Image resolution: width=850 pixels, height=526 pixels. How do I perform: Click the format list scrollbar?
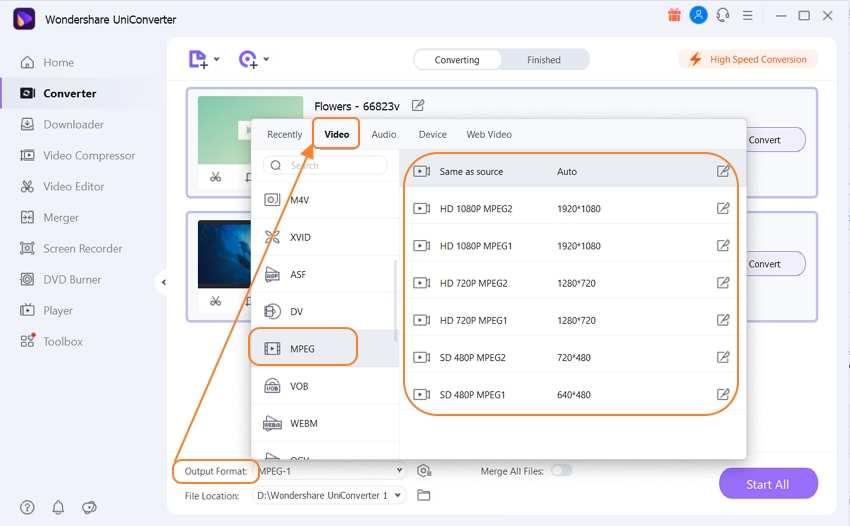395,301
